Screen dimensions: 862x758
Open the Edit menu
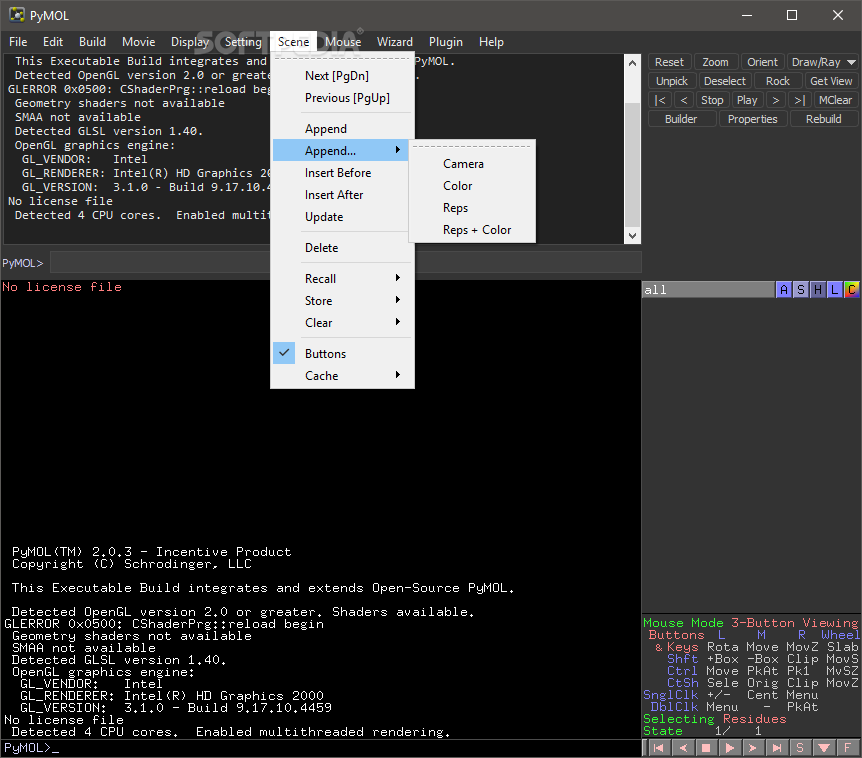pyautogui.click(x=53, y=42)
